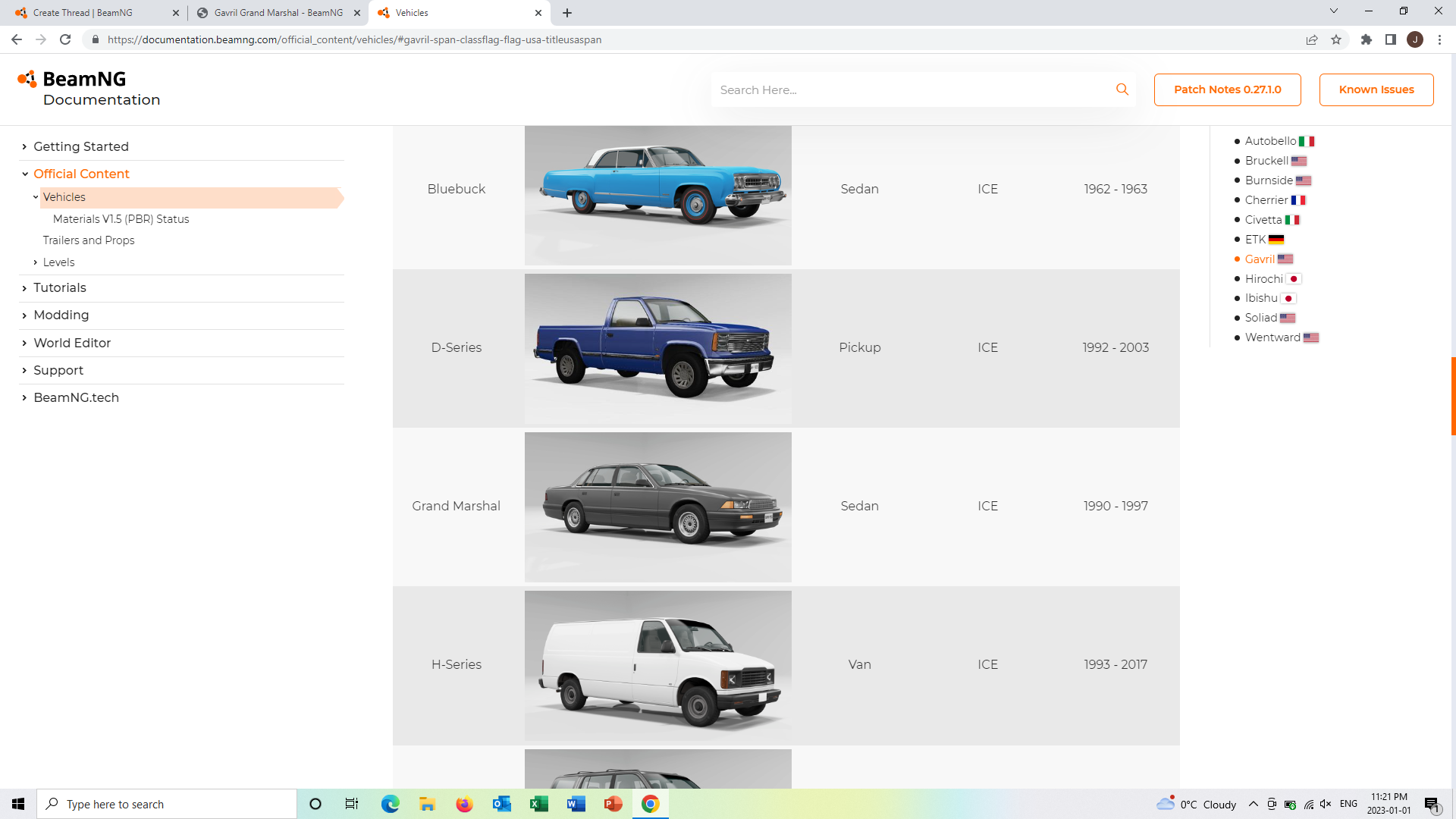Reload the page with refresh icon
Viewport: 1456px width, 819px height.
pyautogui.click(x=65, y=39)
